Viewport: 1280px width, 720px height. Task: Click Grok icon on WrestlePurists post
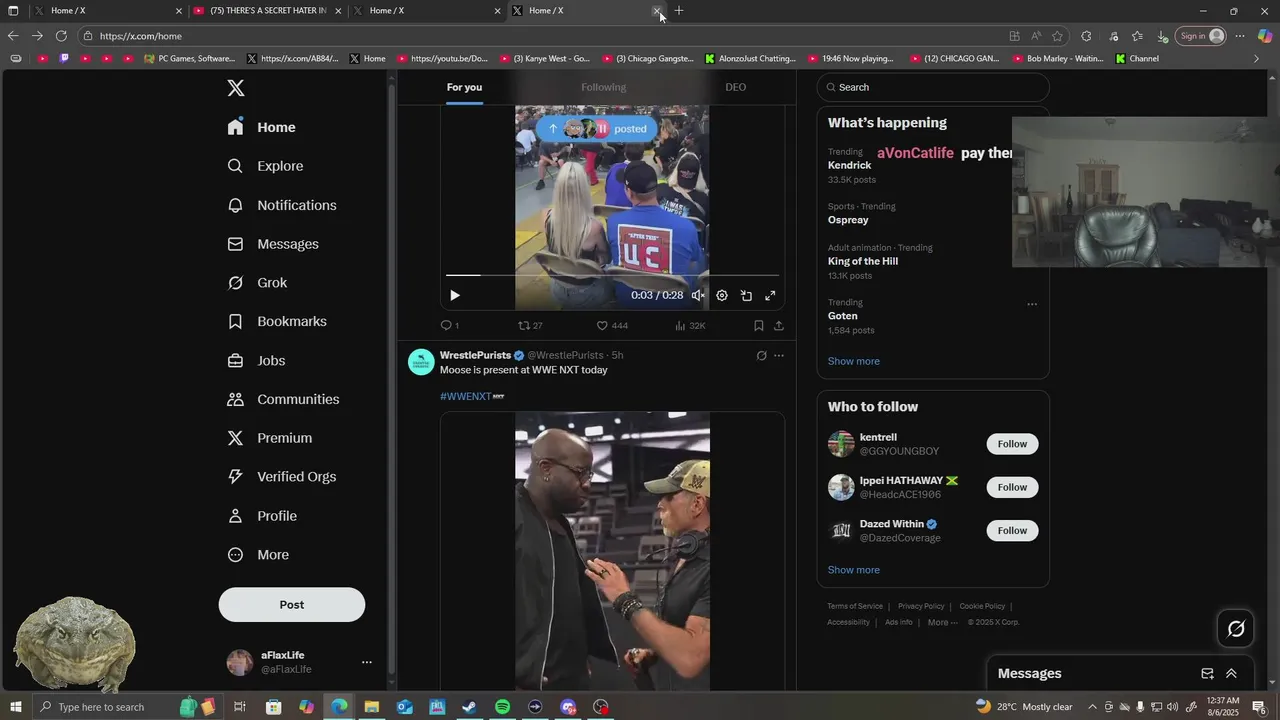pyautogui.click(x=761, y=355)
